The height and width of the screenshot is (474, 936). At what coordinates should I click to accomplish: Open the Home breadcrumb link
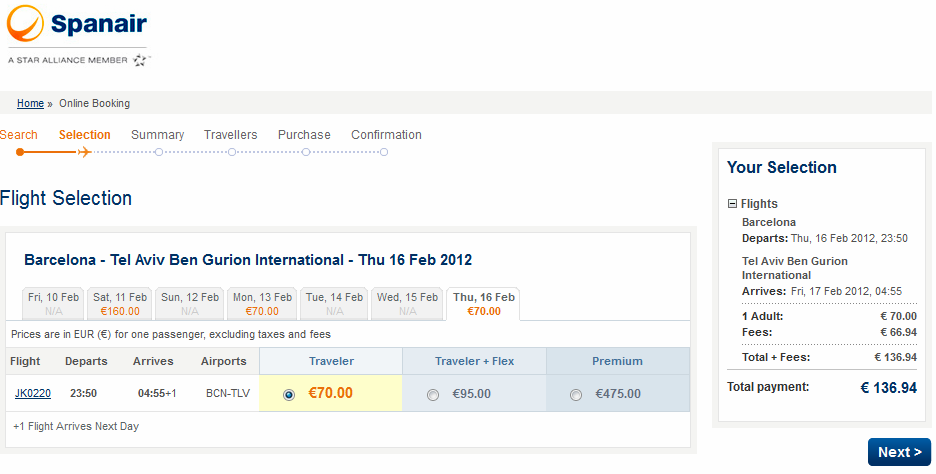(30, 103)
